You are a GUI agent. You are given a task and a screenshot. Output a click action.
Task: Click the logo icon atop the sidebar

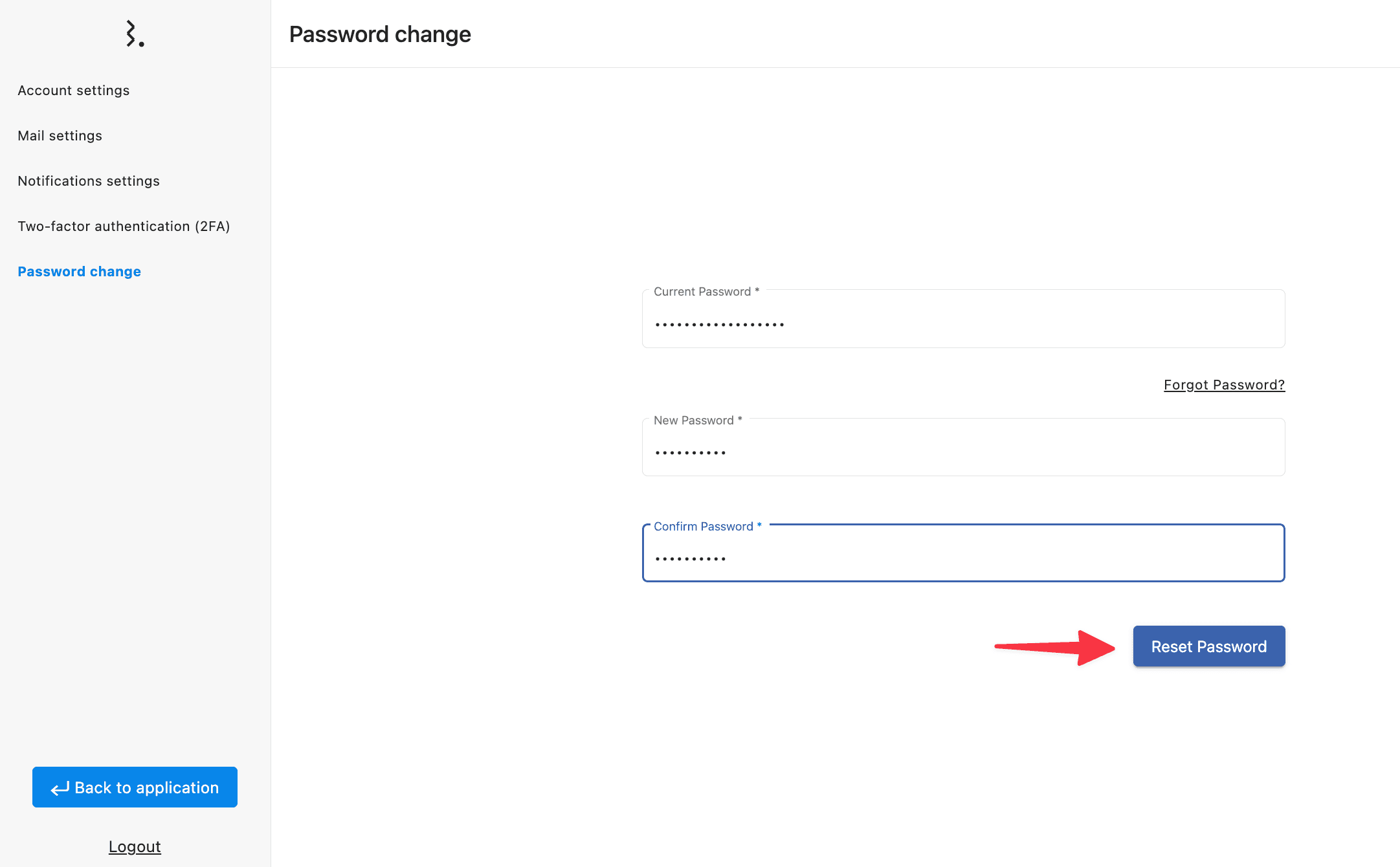click(135, 34)
